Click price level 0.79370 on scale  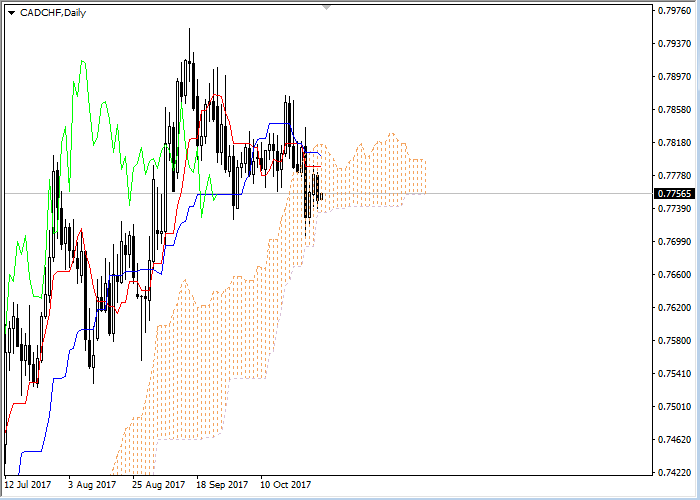(675, 43)
